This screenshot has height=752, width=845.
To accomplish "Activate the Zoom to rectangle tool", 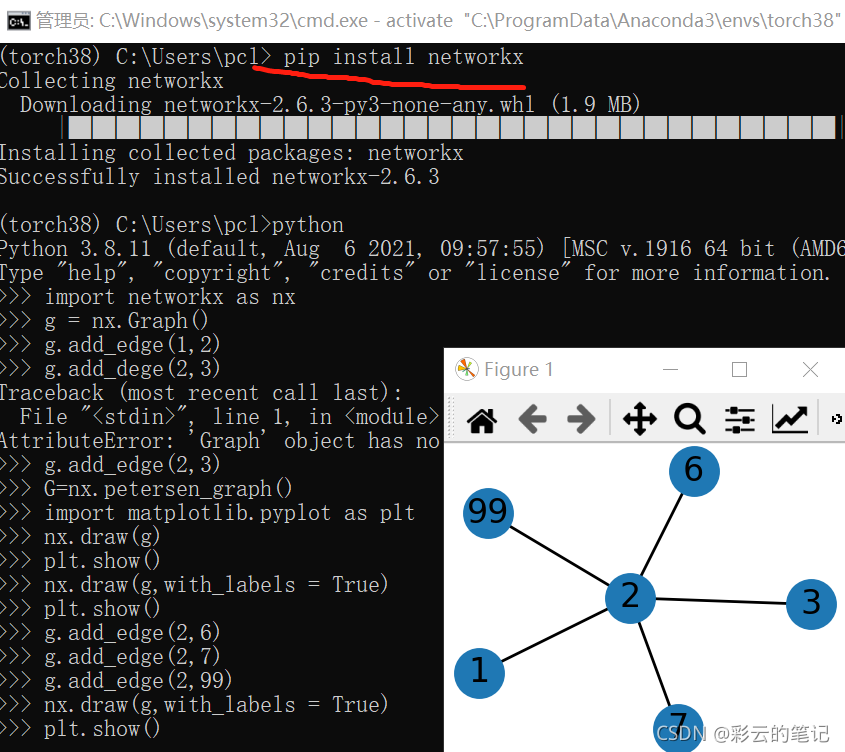I will coord(689,419).
